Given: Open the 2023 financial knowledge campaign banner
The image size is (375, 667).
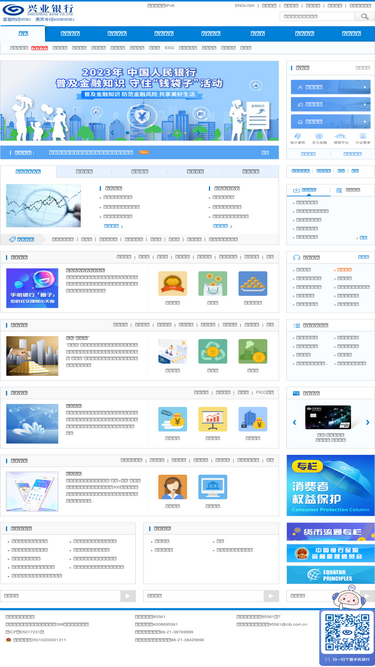Looking at the screenshot, I should pos(139,101).
